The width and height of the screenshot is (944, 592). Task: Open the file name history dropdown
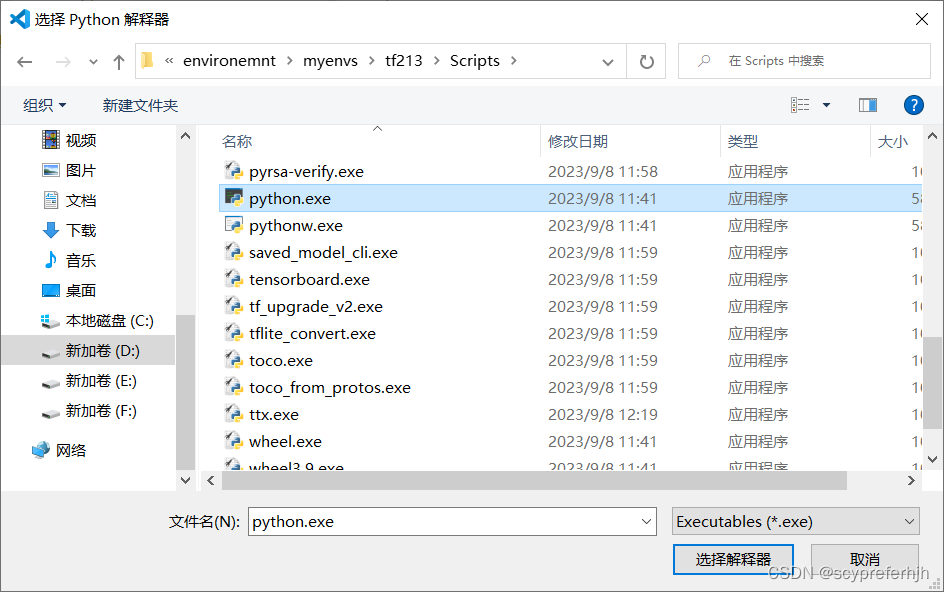[x=647, y=522]
